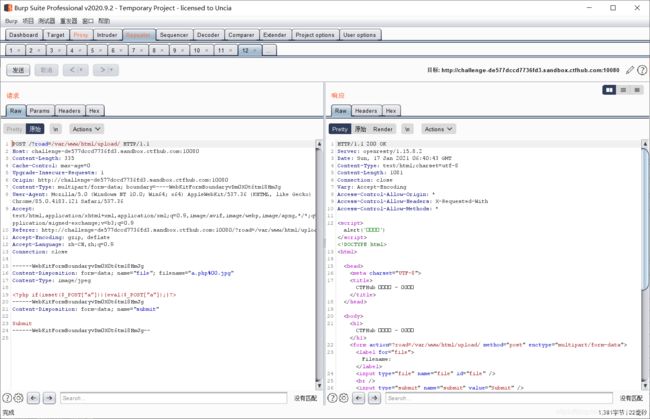650x419 pixels.
Task: Open the Project options tab
Action: pos(315,35)
